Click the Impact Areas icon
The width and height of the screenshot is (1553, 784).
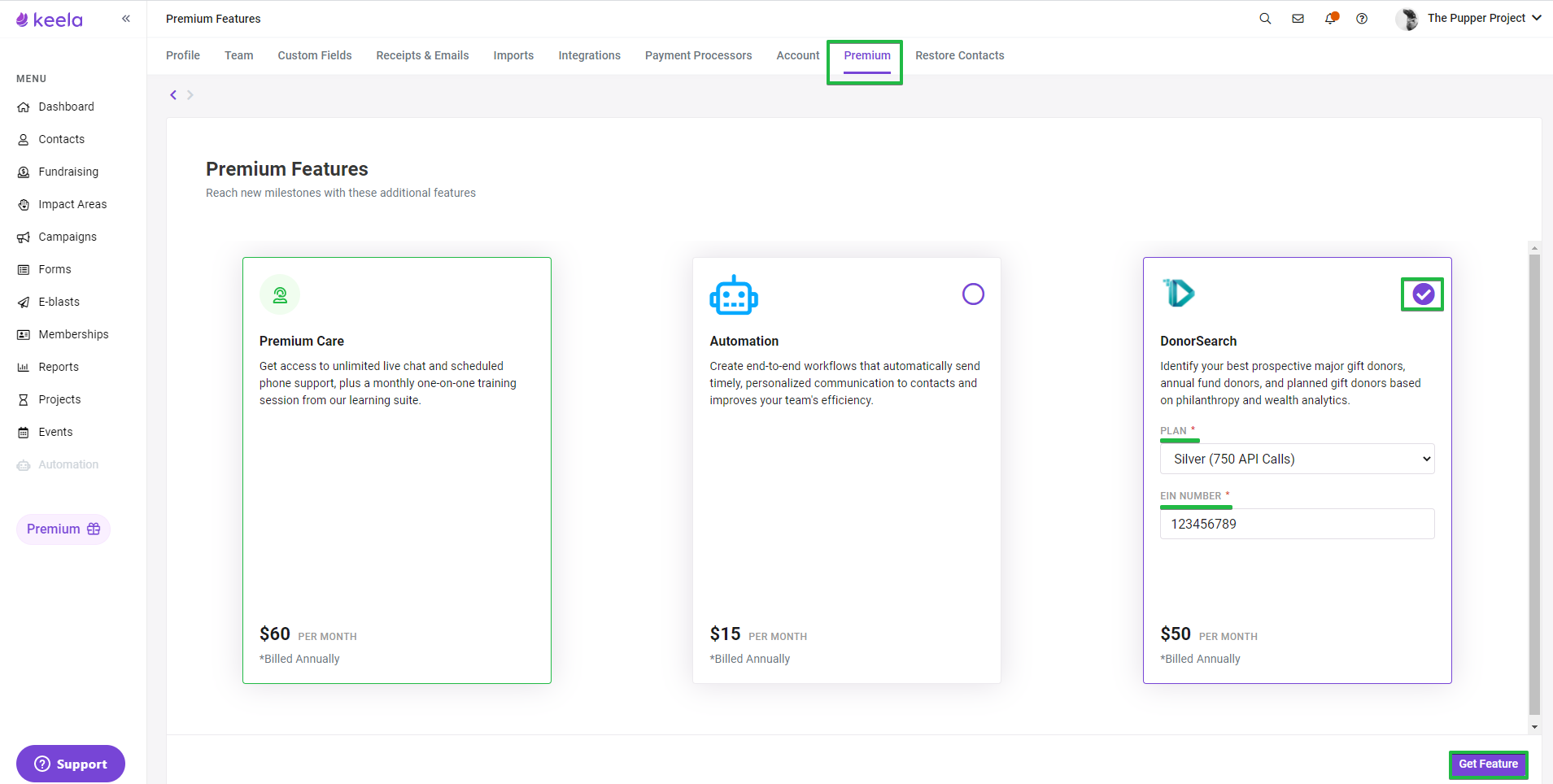click(x=24, y=204)
